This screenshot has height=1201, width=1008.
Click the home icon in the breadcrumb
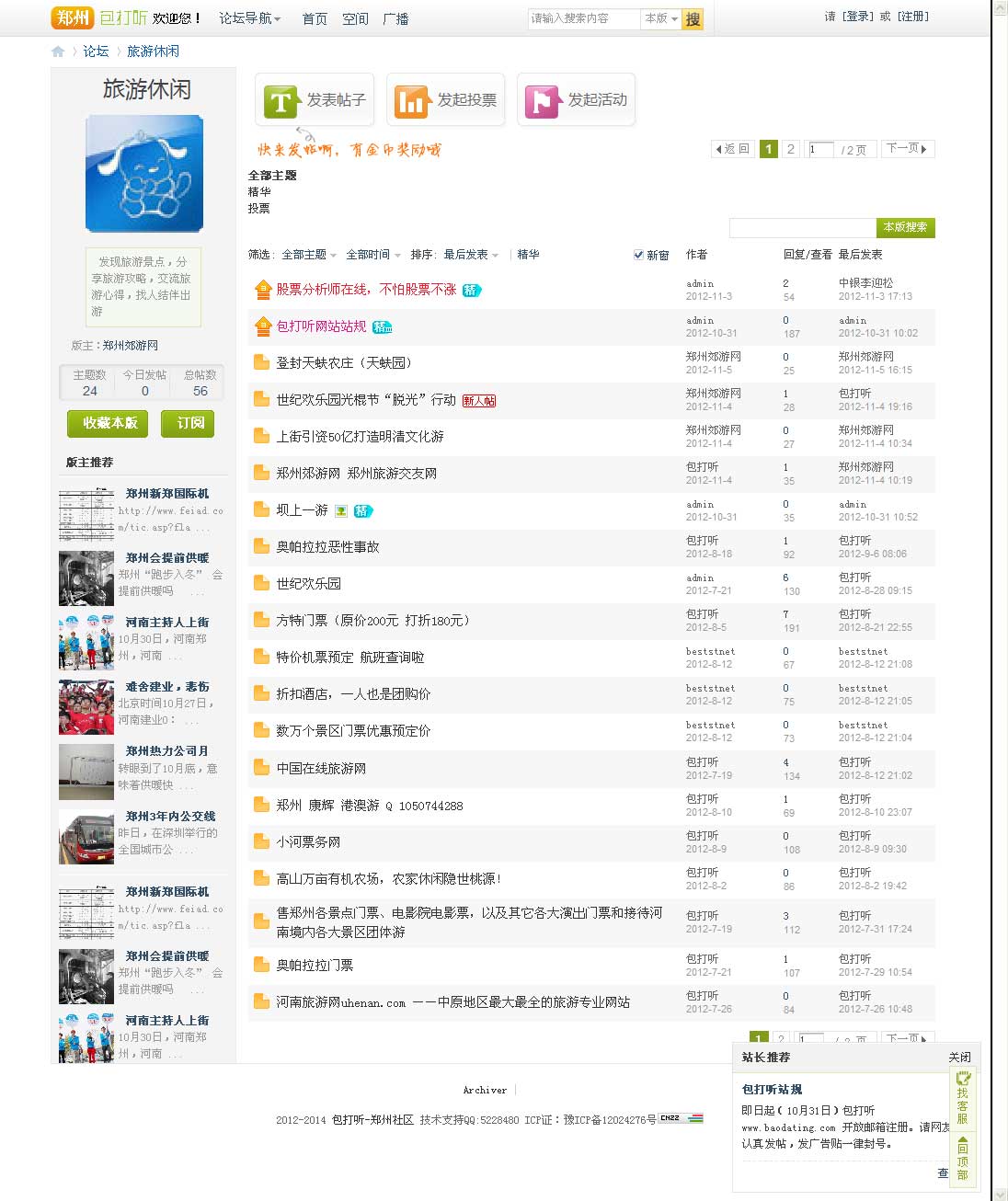point(57,51)
